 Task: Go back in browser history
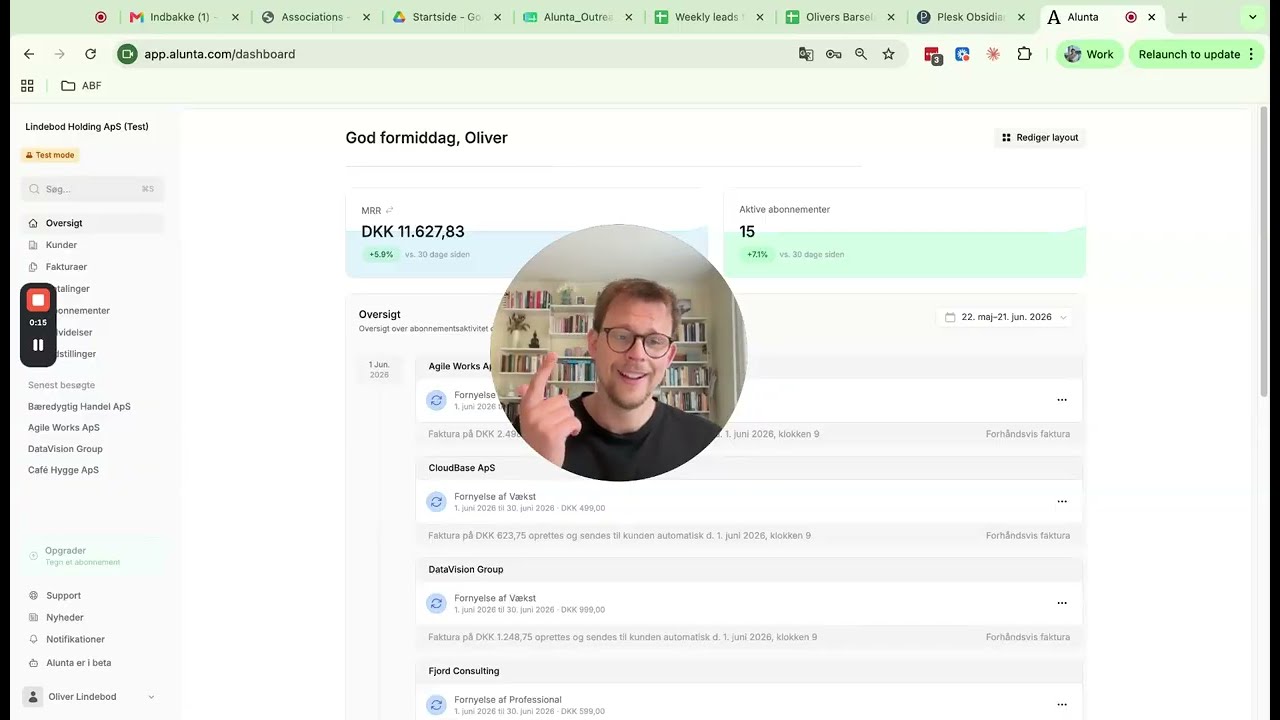tap(28, 54)
